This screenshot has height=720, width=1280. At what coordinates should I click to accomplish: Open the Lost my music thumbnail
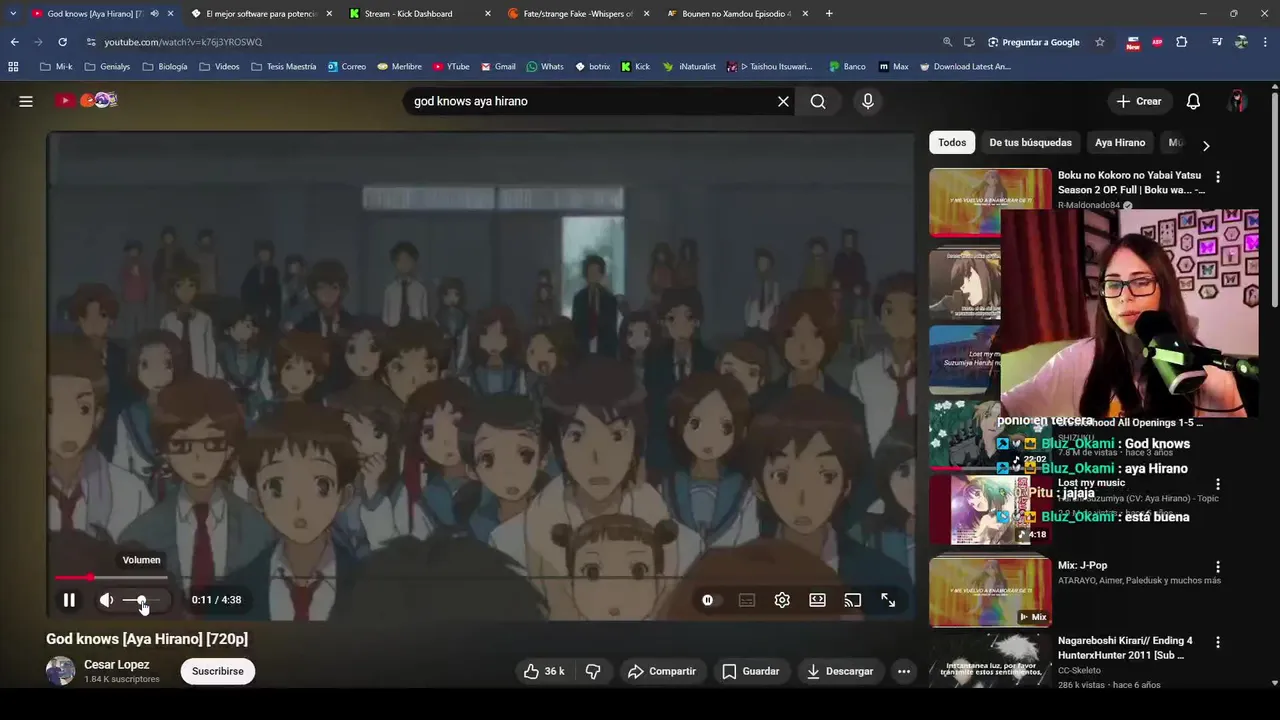tap(990, 510)
